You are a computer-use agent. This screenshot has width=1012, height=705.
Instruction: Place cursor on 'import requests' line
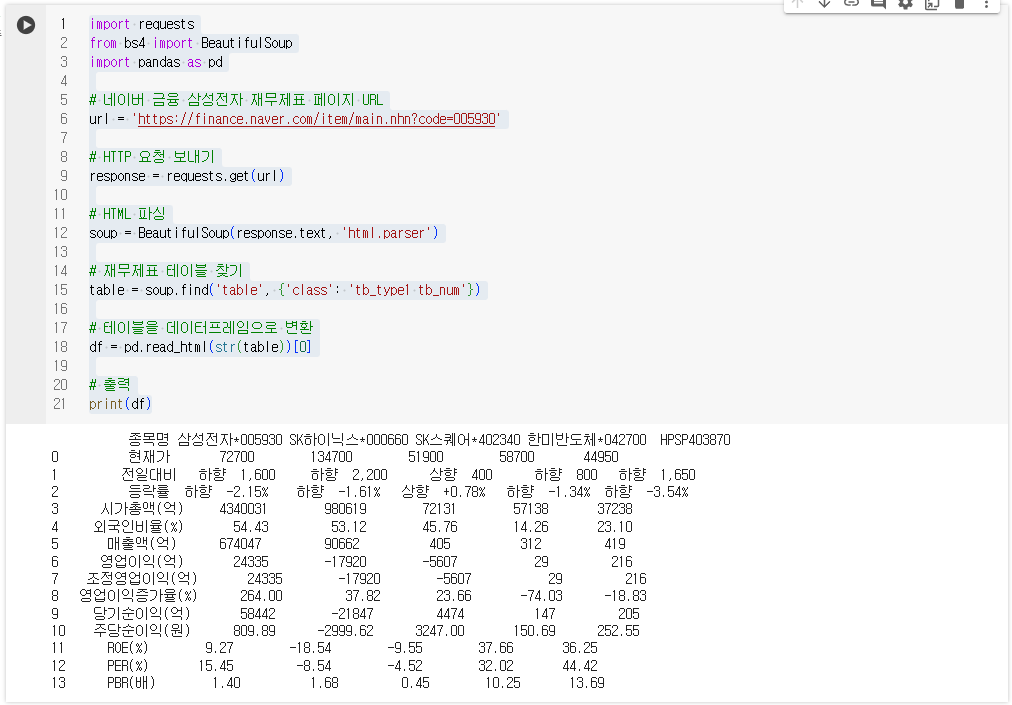tap(142, 24)
